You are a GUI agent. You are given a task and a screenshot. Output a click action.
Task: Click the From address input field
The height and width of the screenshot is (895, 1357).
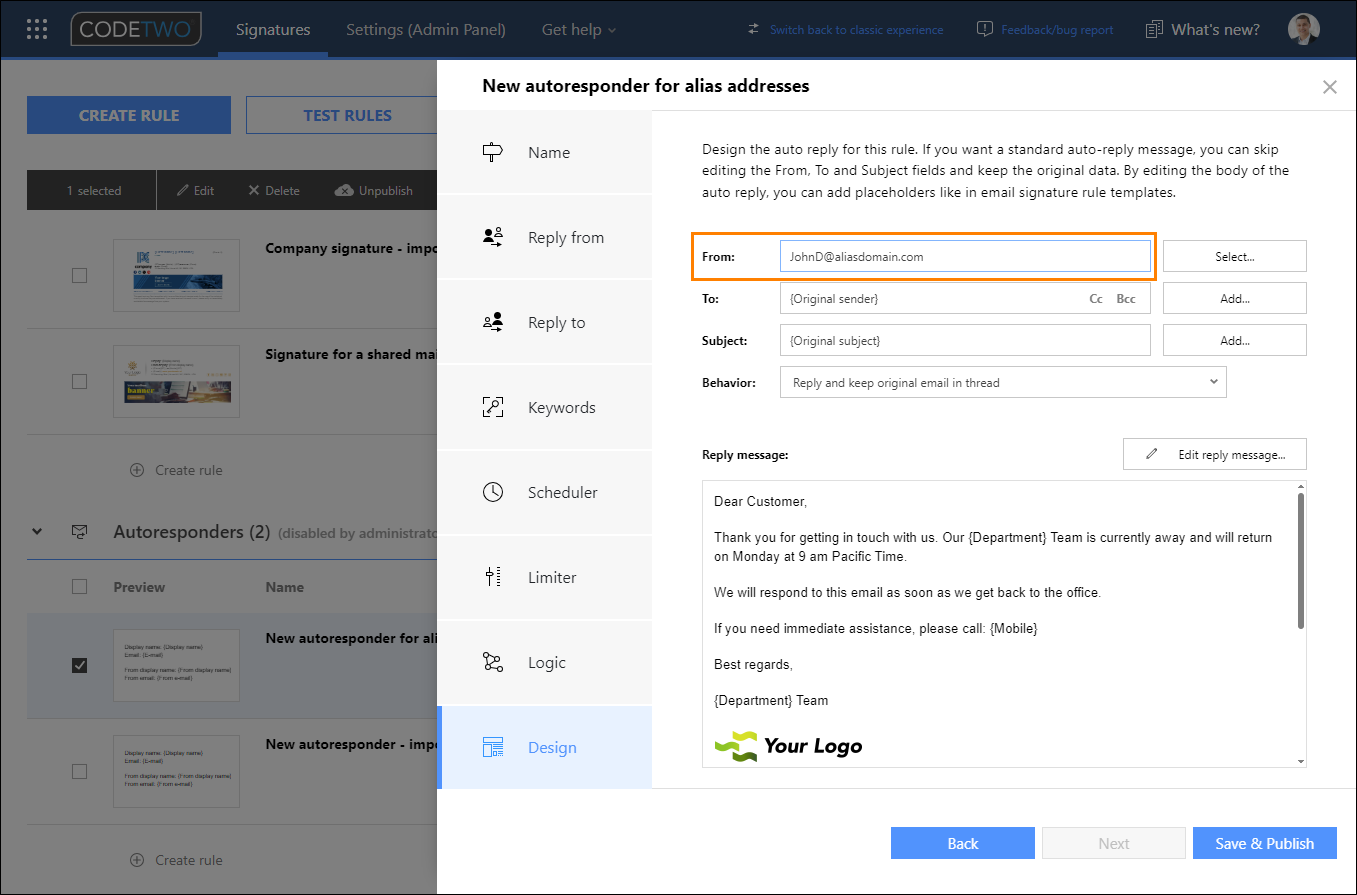pos(965,255)
